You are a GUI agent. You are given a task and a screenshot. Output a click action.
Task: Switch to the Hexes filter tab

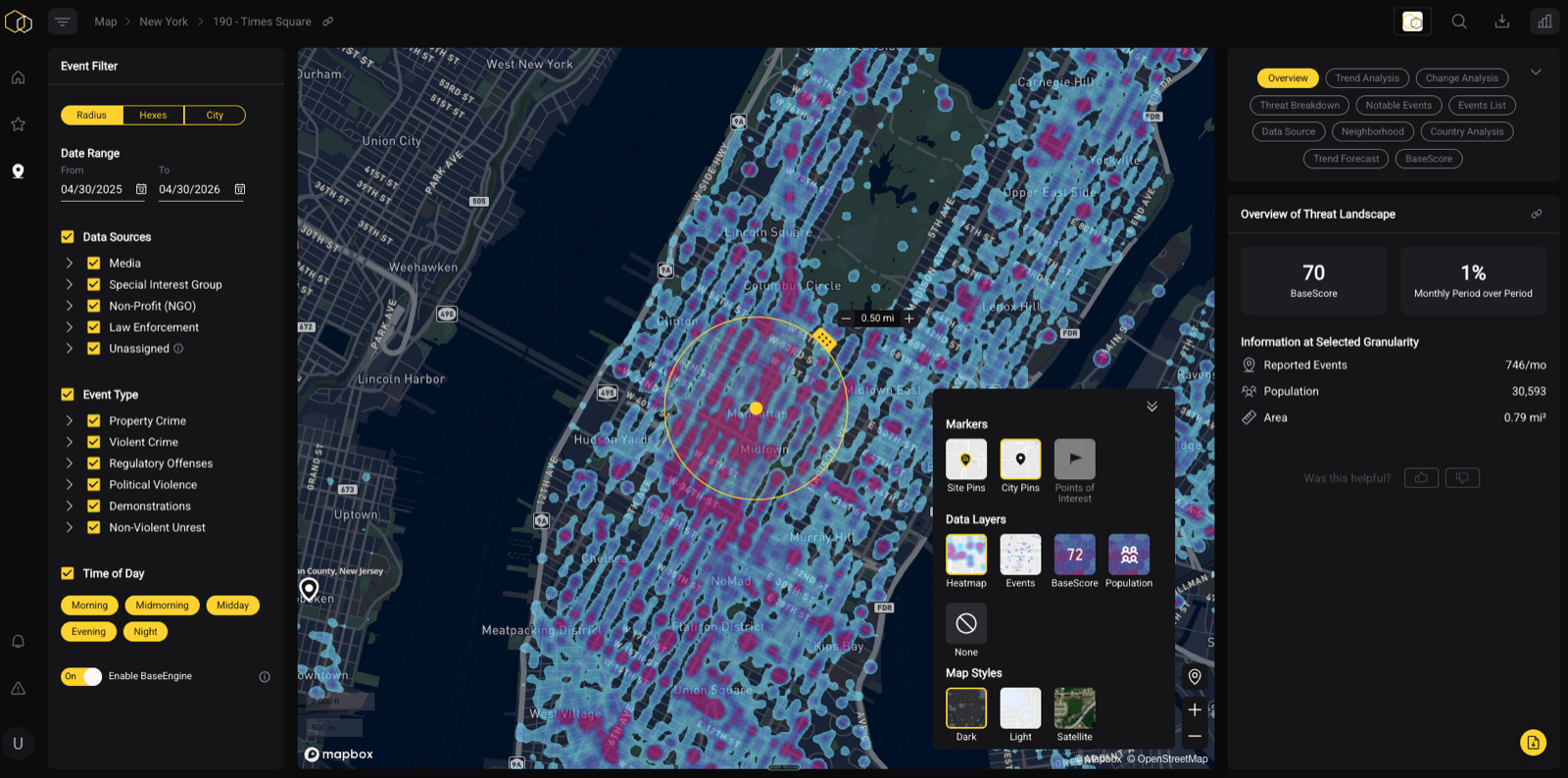click(x=153, y=116)
